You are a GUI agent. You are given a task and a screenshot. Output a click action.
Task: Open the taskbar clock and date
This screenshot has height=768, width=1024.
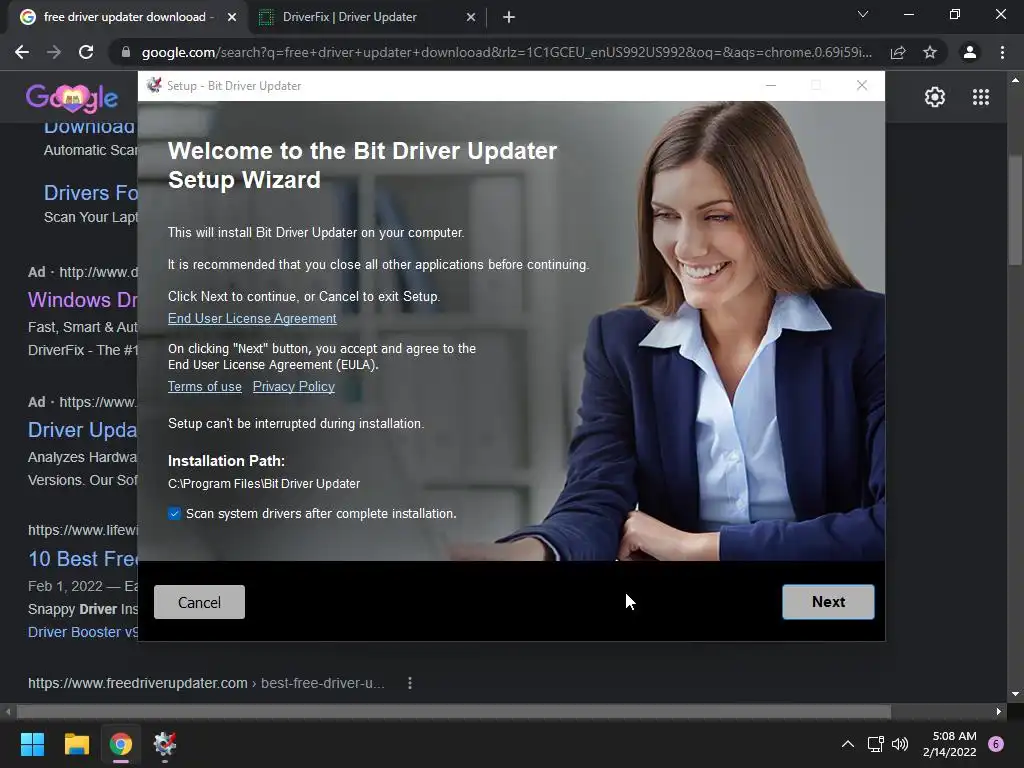click(950, 744)
